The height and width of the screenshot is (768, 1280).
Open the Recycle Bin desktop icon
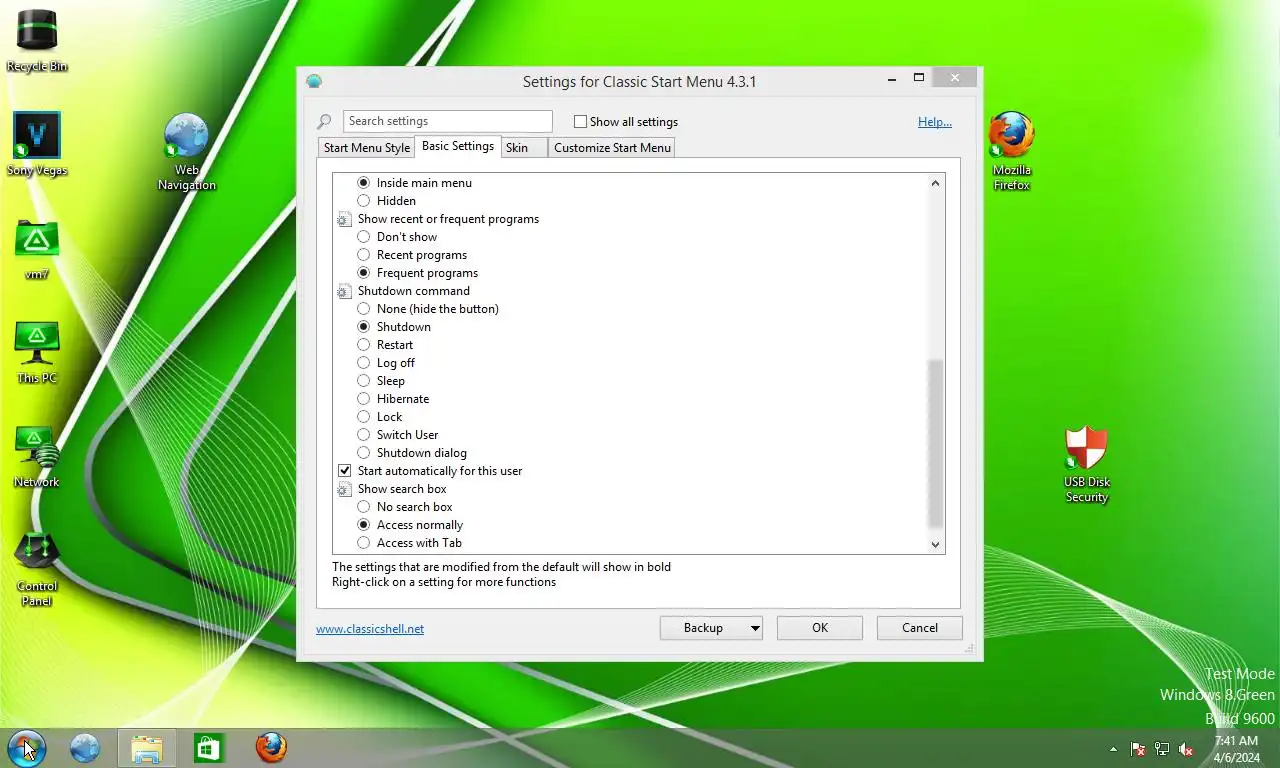[x=37, y=40]
